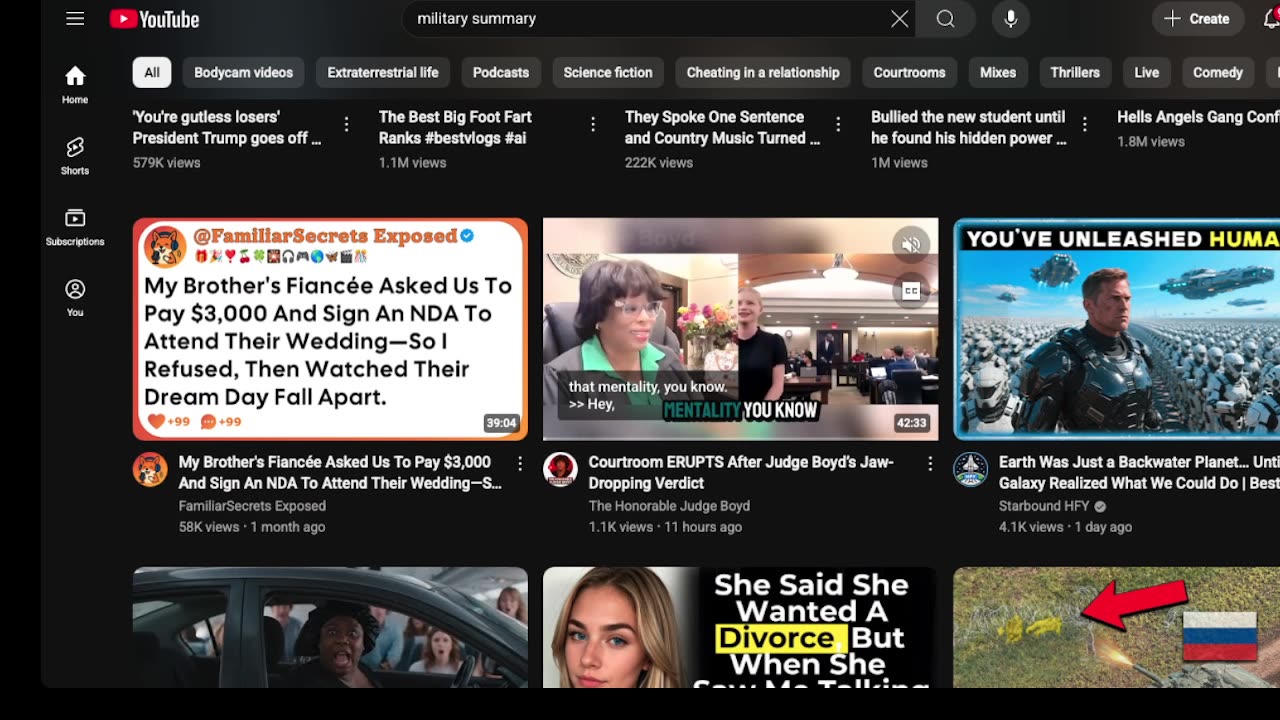Select the Bodycam videos chip
This screenshot has width=1280, height=720.
pos(243,72)
